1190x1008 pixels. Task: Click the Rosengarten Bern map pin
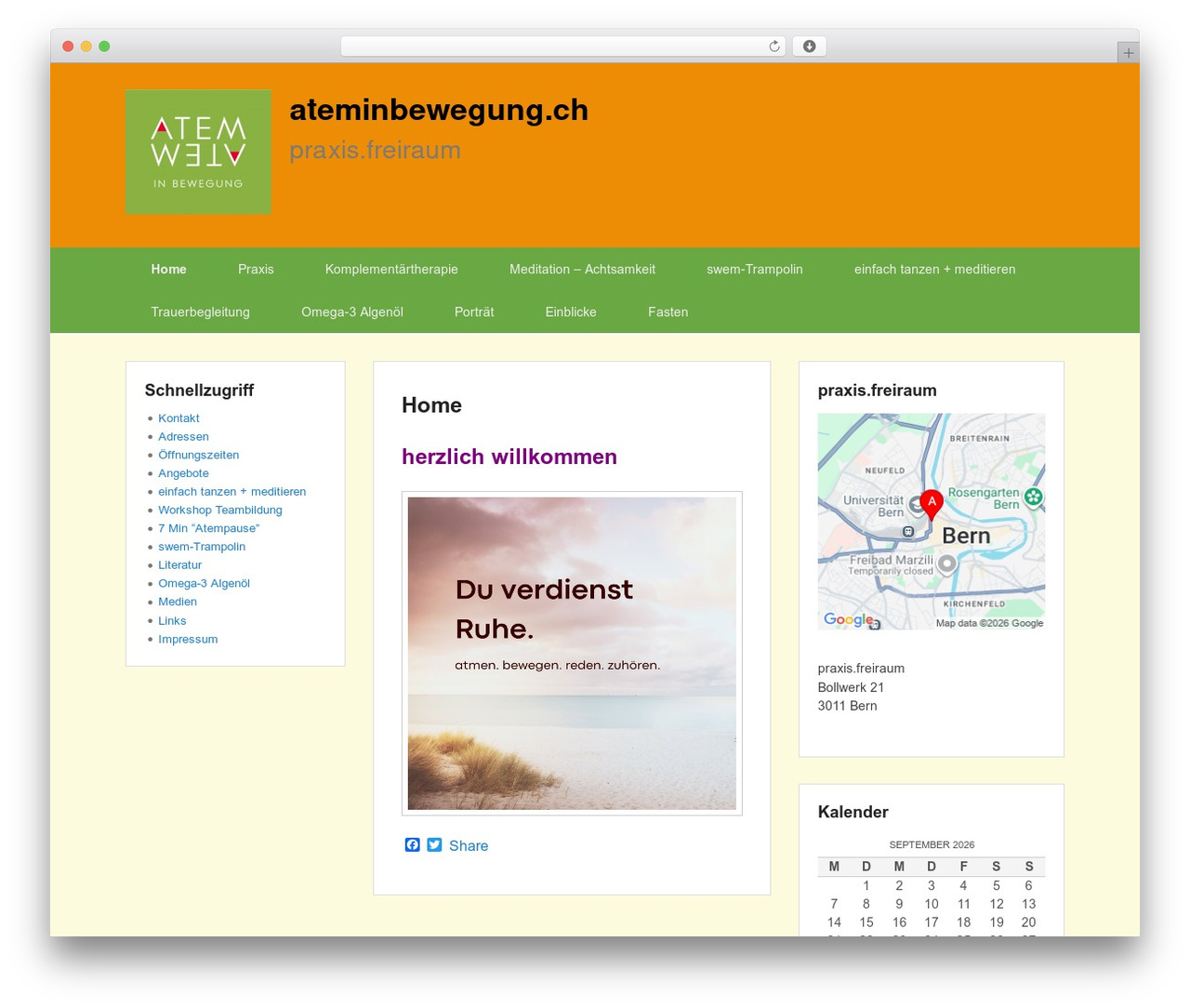point(1033,497)
